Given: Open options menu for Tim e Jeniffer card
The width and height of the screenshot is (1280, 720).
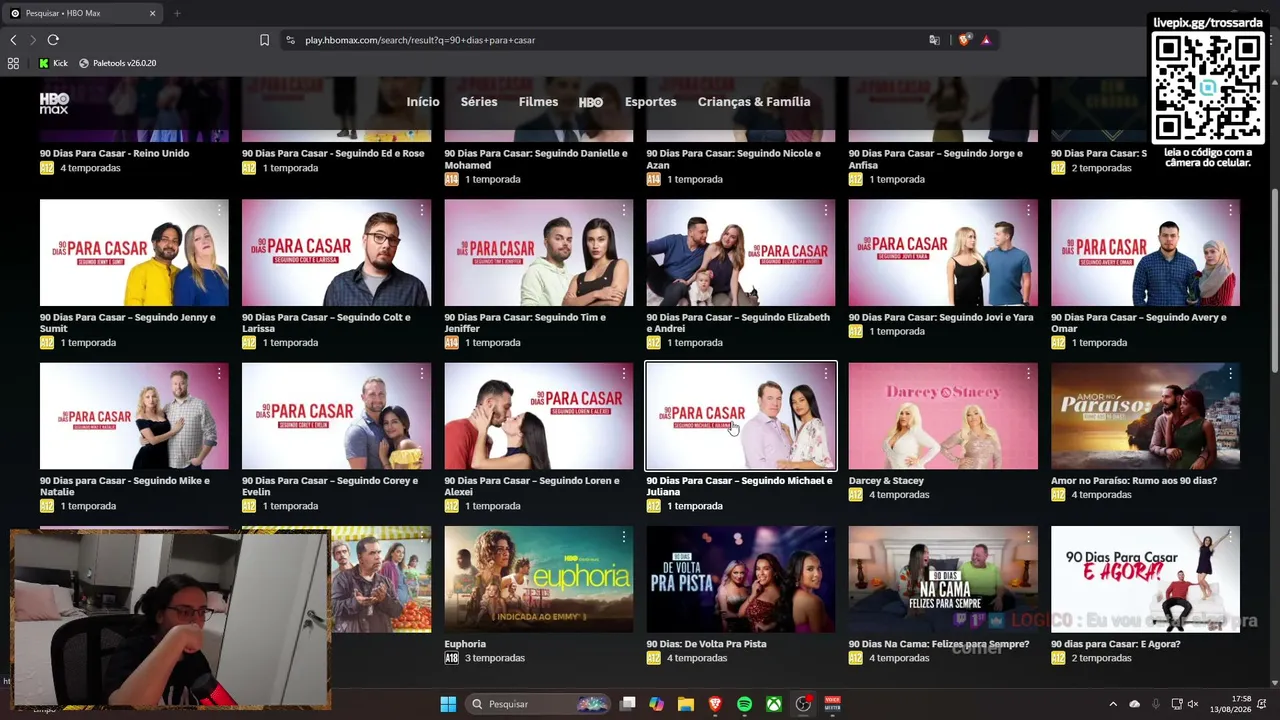Looking at the screenshot, I should point(624,210).
